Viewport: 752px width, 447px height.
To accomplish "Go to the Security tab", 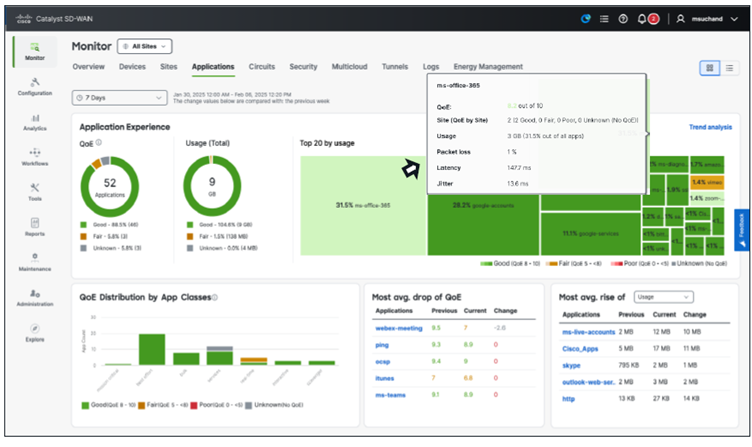I will pos(303,67).
